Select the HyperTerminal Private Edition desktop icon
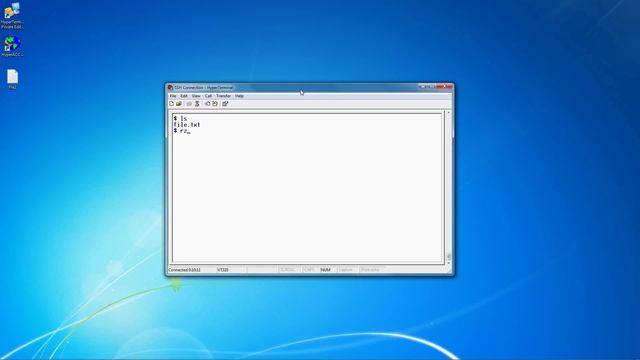640x360 pixels. point(12,16)
